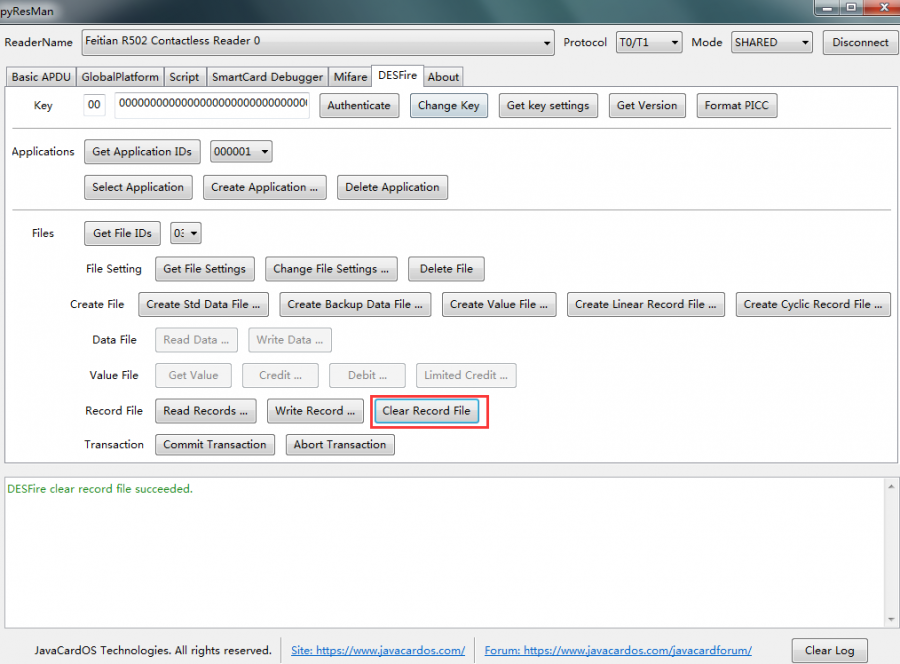
Task: Open the SmartCard Debugger tab
Action: pyautogui.click(x=267, y=77)
